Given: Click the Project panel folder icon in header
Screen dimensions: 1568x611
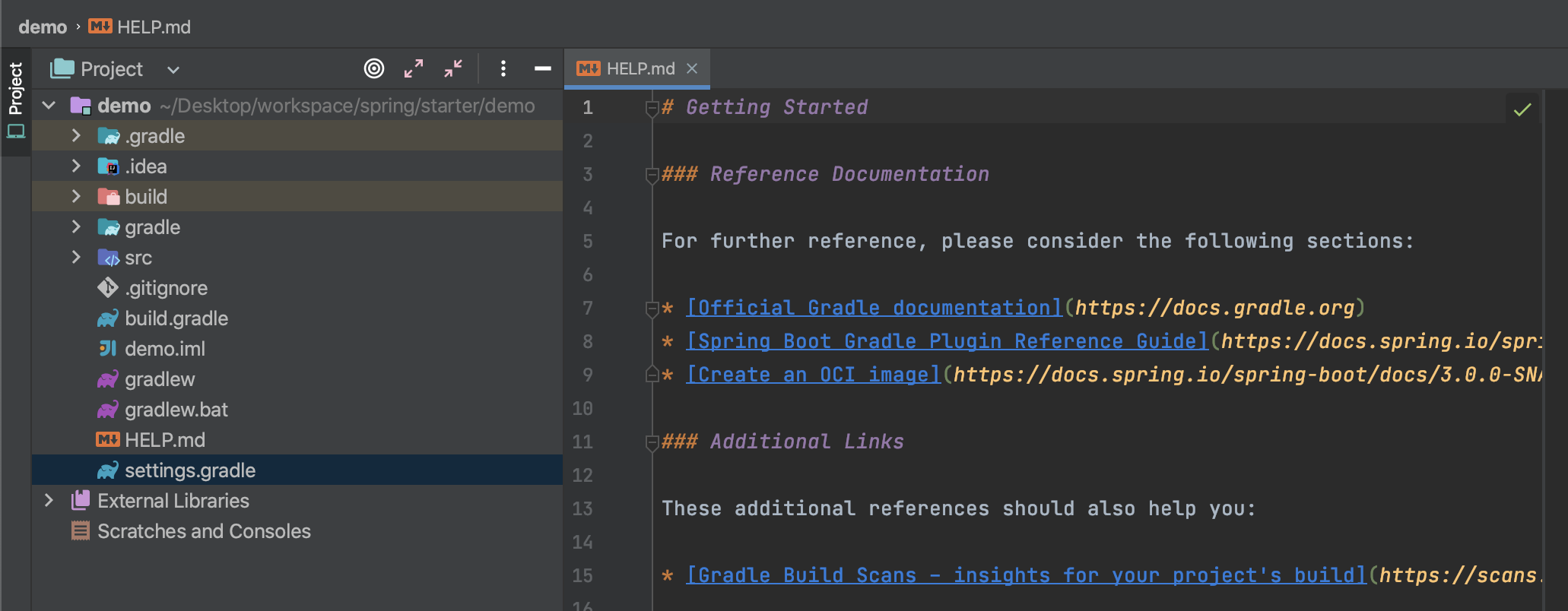Looking at the screenshot, I should click(x=62, y=69).
